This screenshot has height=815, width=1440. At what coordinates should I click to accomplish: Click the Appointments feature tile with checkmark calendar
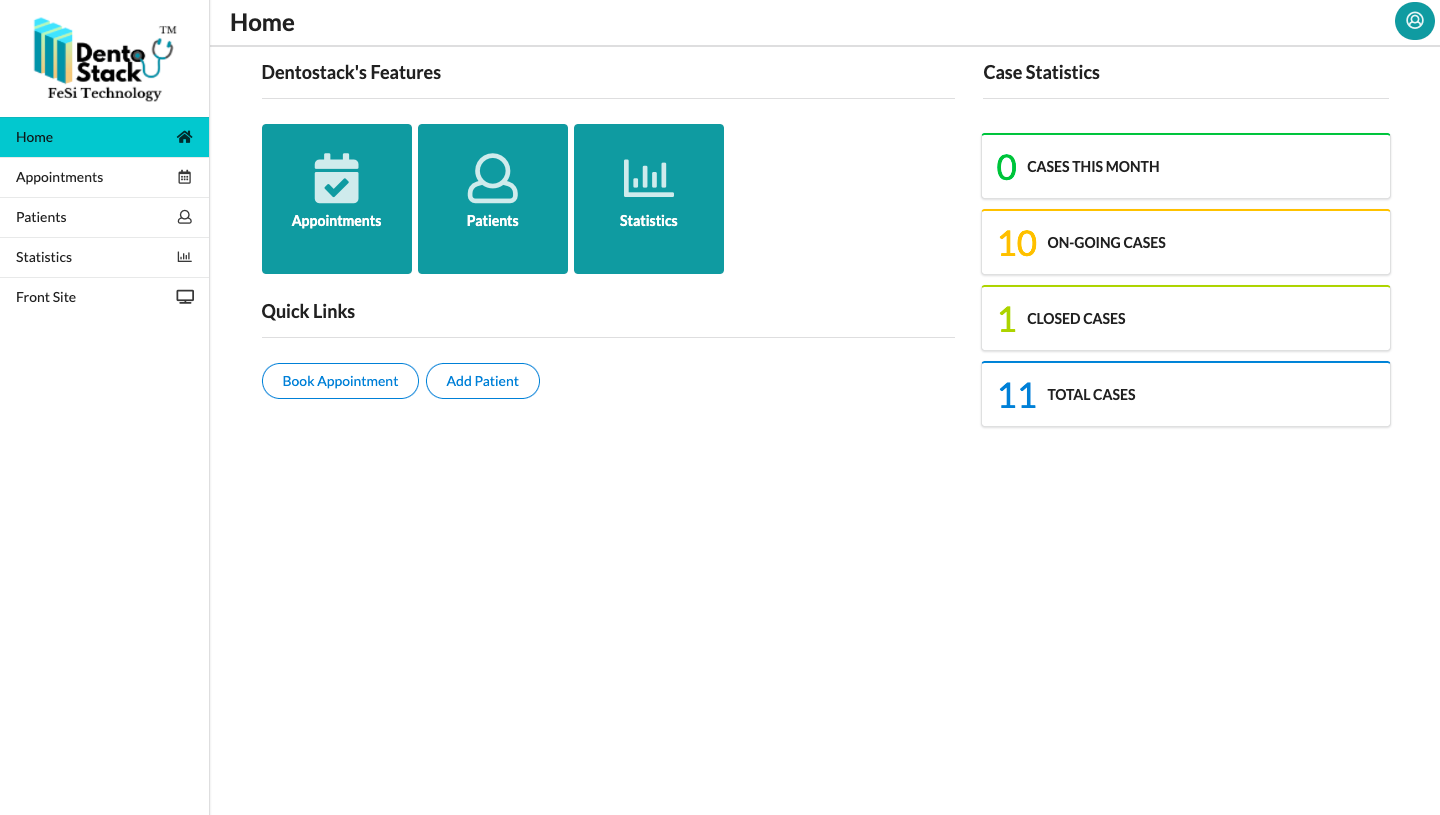tap(336, 198)
